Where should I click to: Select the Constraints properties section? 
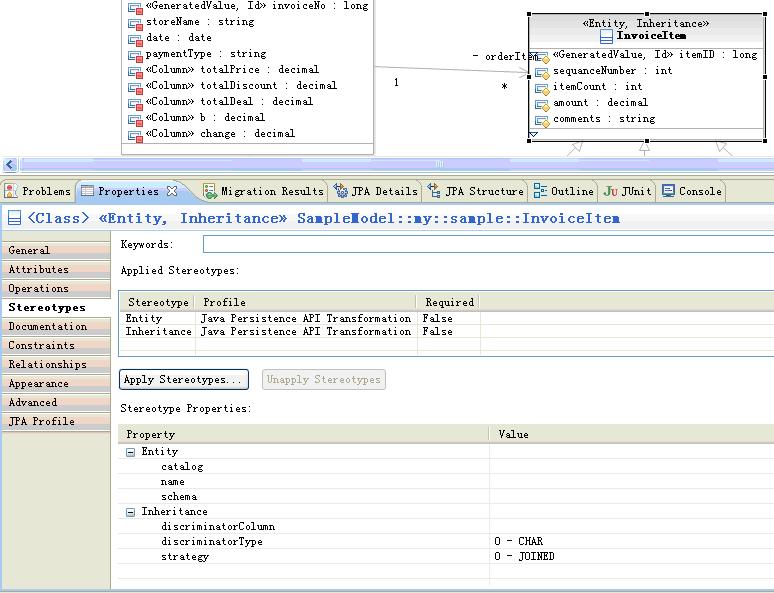[56, 345]
